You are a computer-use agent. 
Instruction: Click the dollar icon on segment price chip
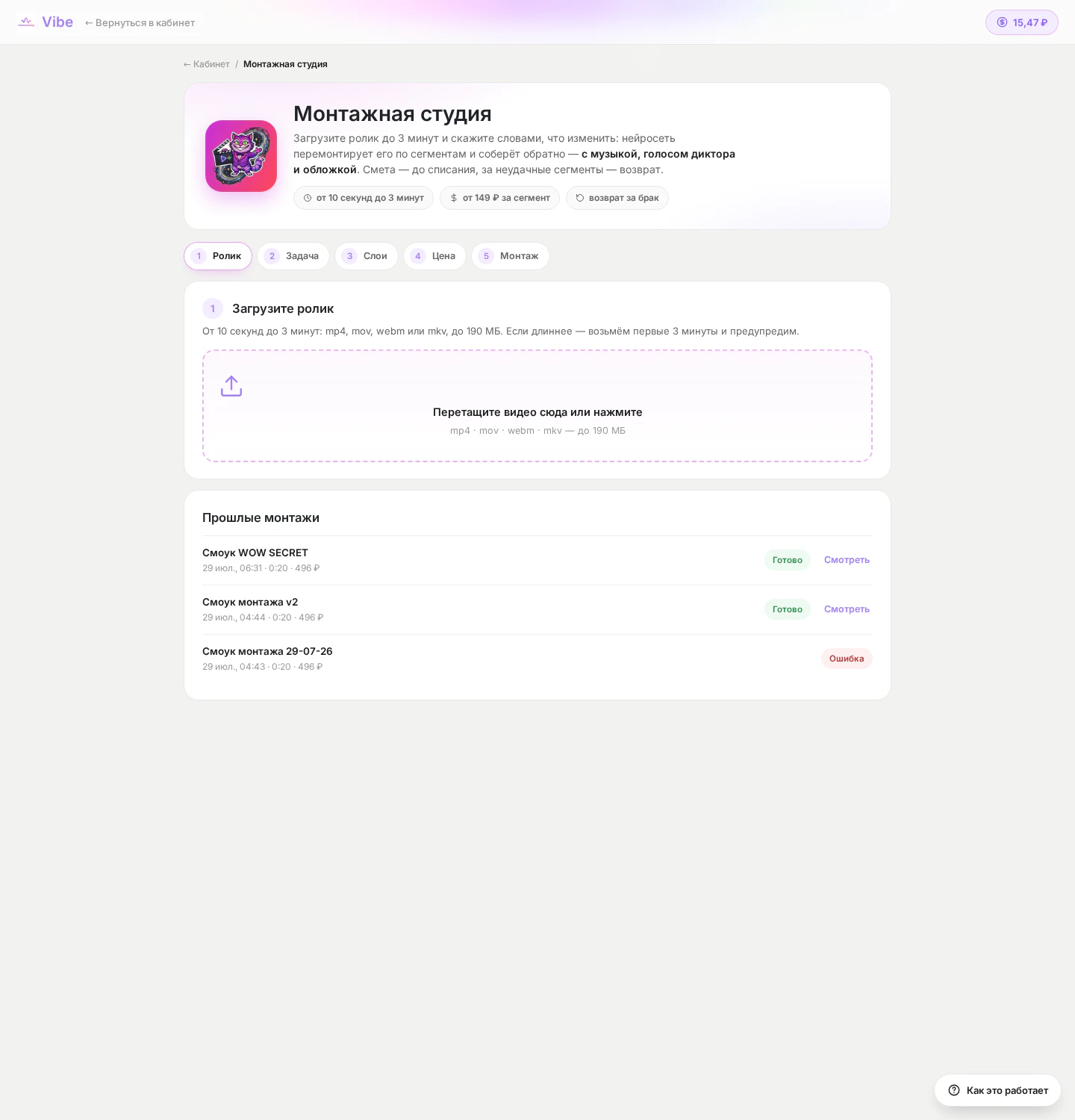pos(454,198)
